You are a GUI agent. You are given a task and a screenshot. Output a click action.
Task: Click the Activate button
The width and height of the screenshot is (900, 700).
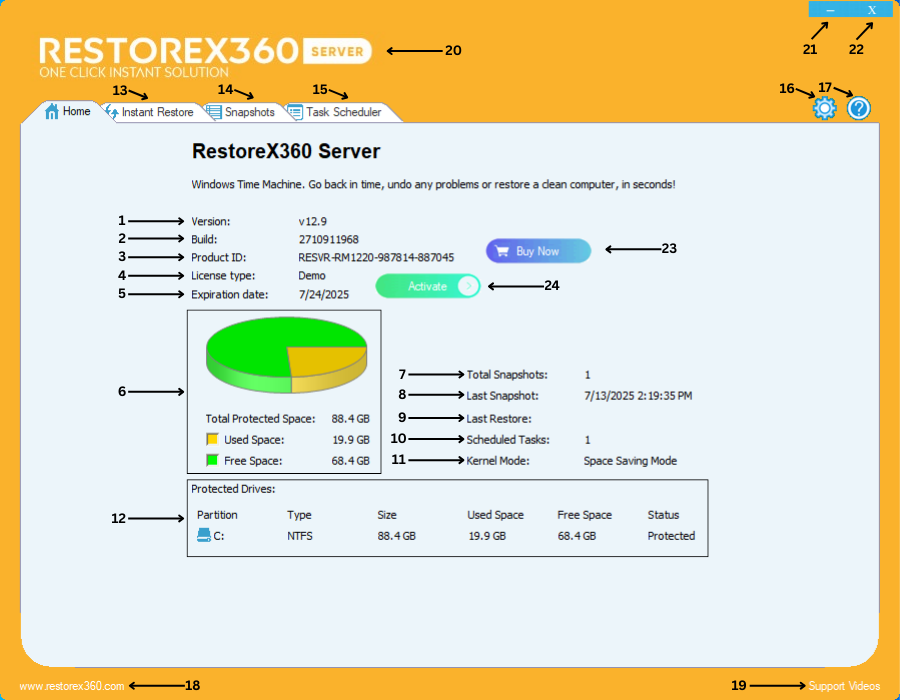click(x=428, y=286)
